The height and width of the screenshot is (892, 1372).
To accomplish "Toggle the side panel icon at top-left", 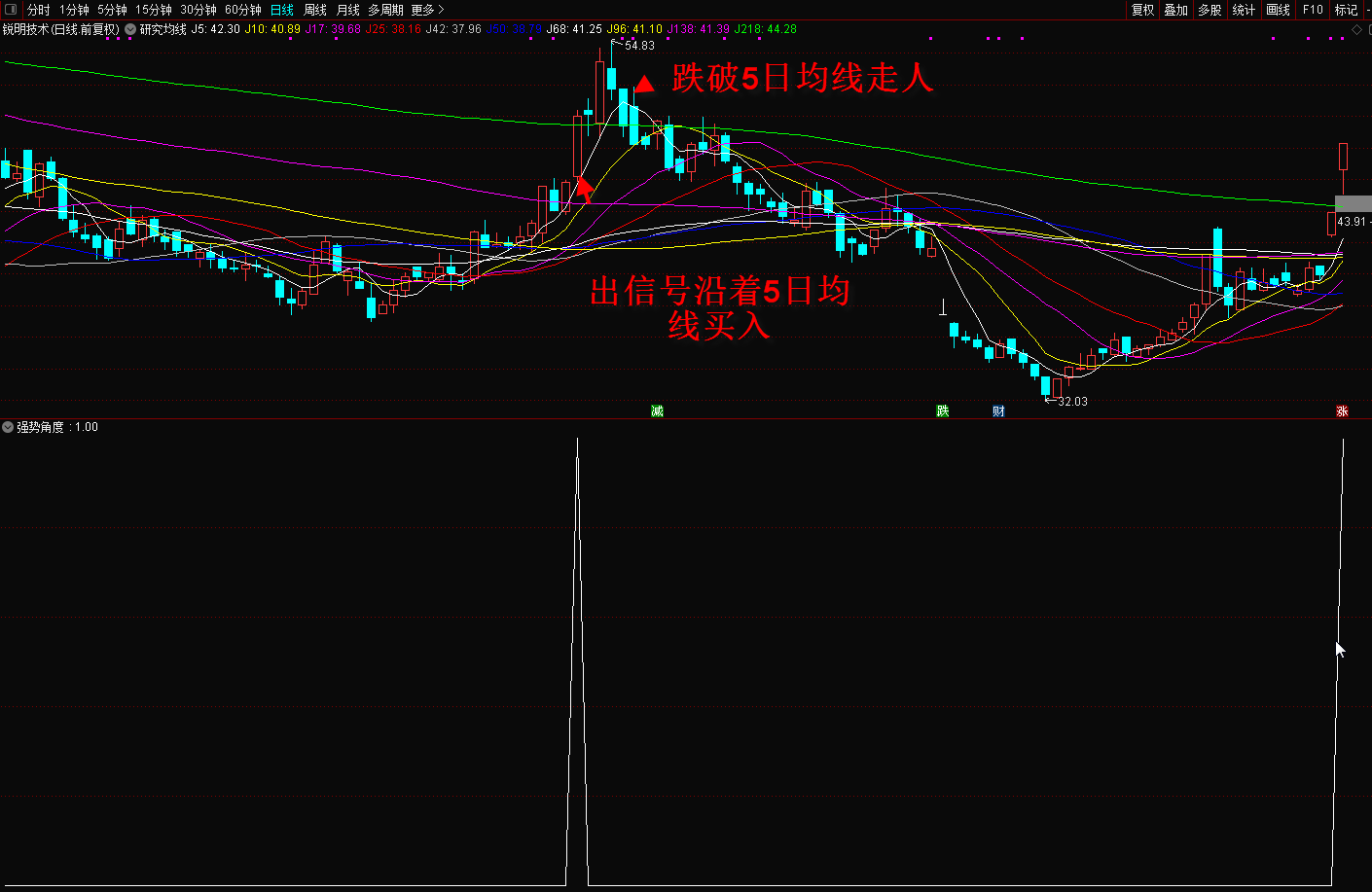I will 11,10.
